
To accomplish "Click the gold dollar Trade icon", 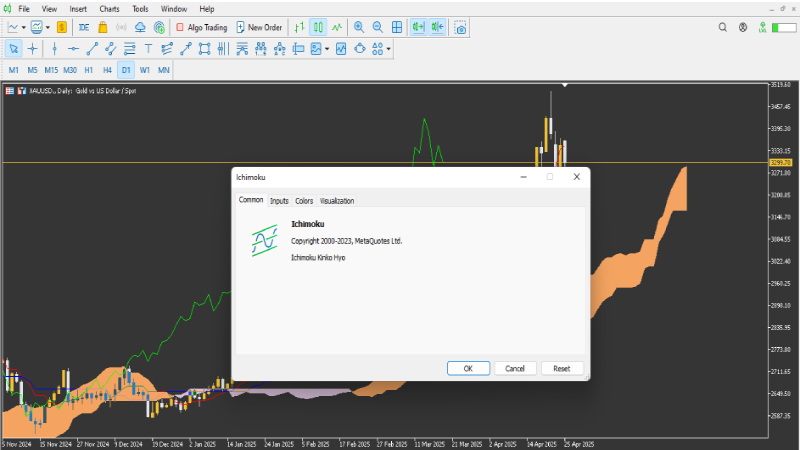I will coord(62,28).
